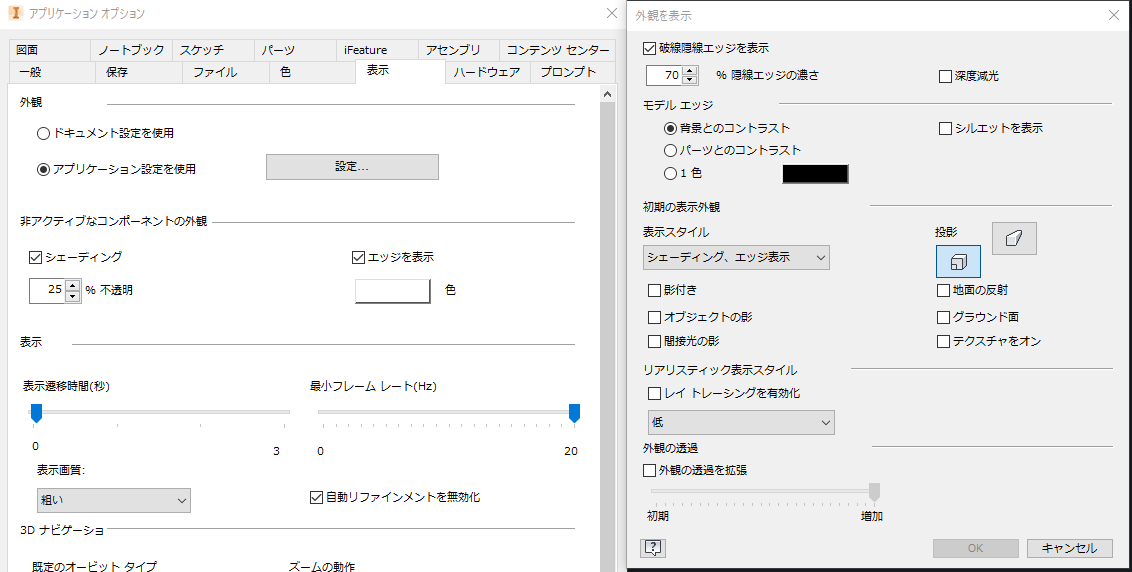1132x572 pixels.
Task: Switch to the パーツ tab
Action: tap(295, 50)
